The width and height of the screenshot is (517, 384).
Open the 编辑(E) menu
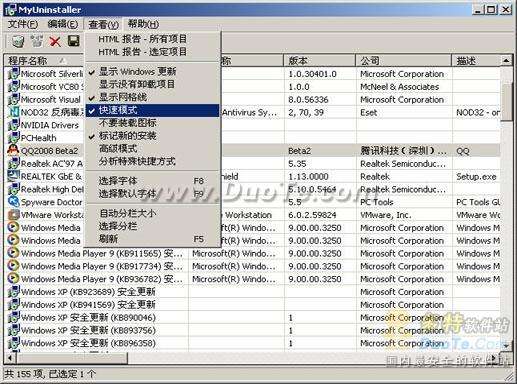coord(63,24)
